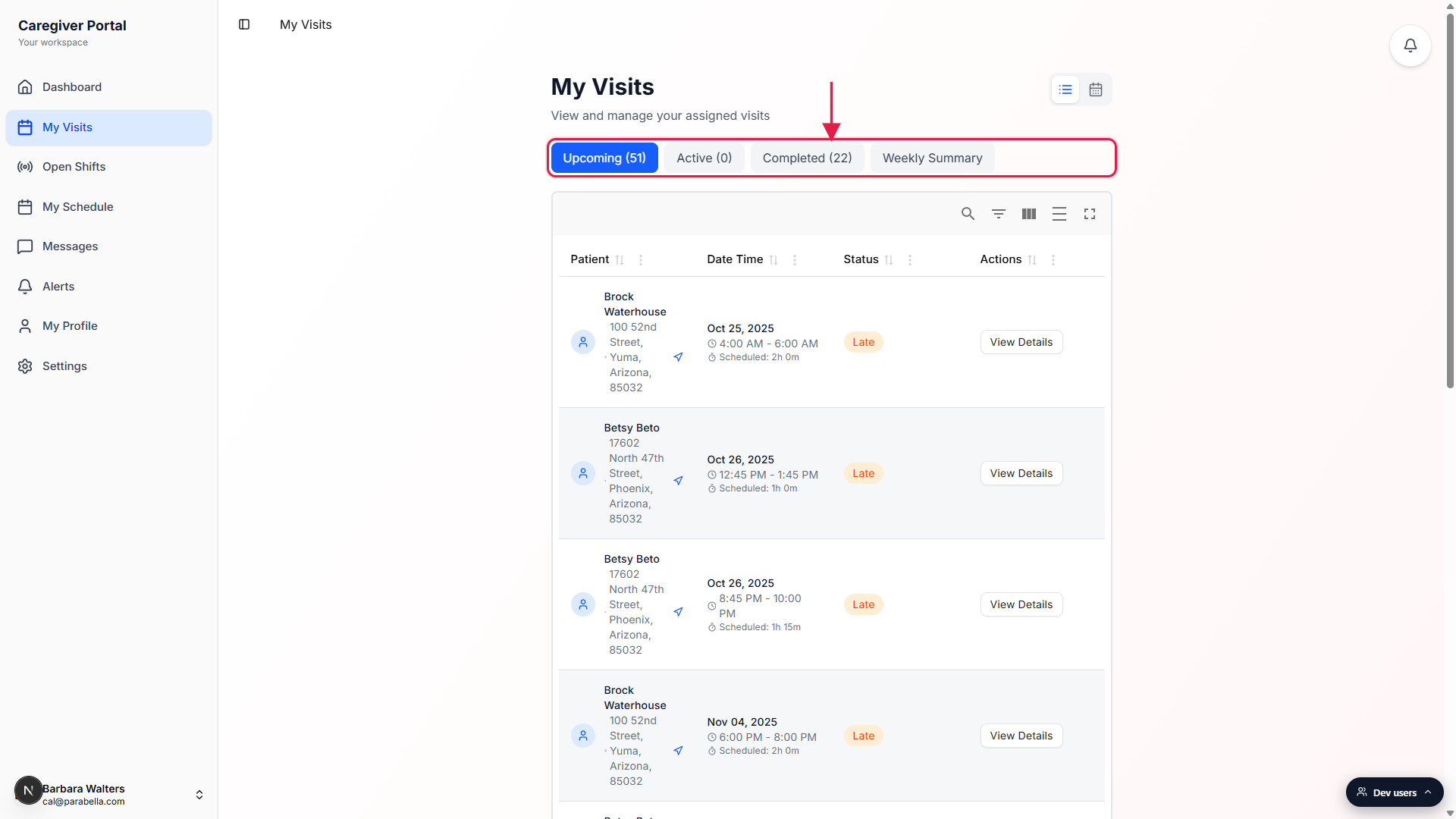1456x819 pixels.
Task: Open table search
Action: pos(968,214)
